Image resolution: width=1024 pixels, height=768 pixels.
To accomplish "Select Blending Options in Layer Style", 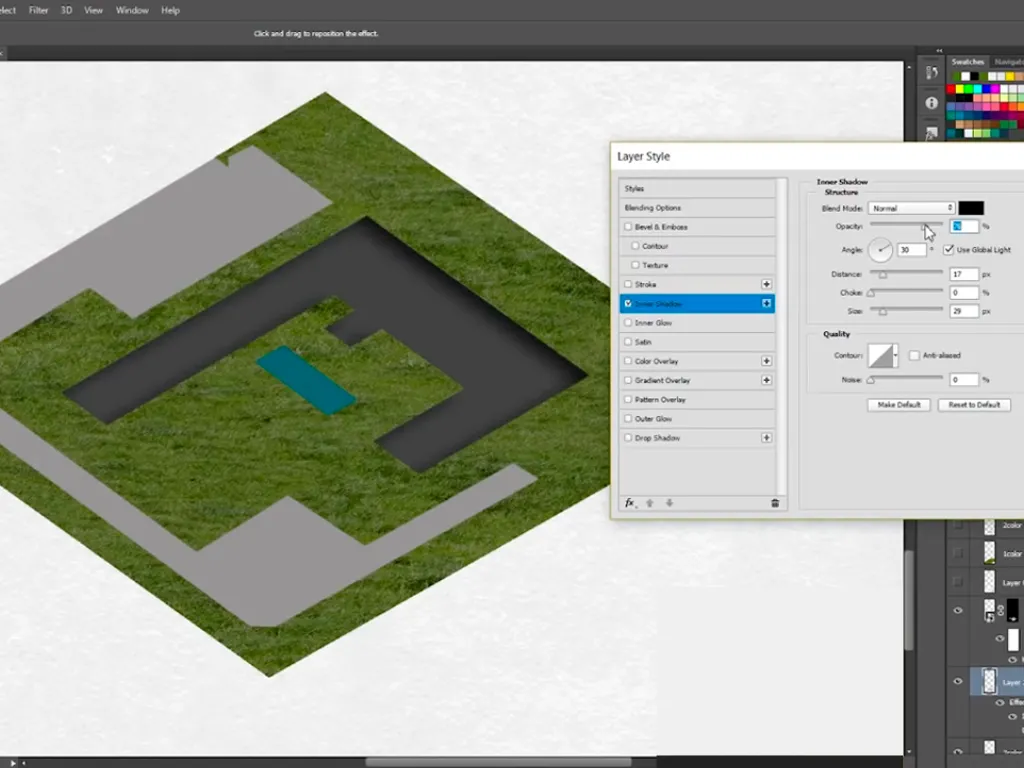I will [x=697, y=208].
